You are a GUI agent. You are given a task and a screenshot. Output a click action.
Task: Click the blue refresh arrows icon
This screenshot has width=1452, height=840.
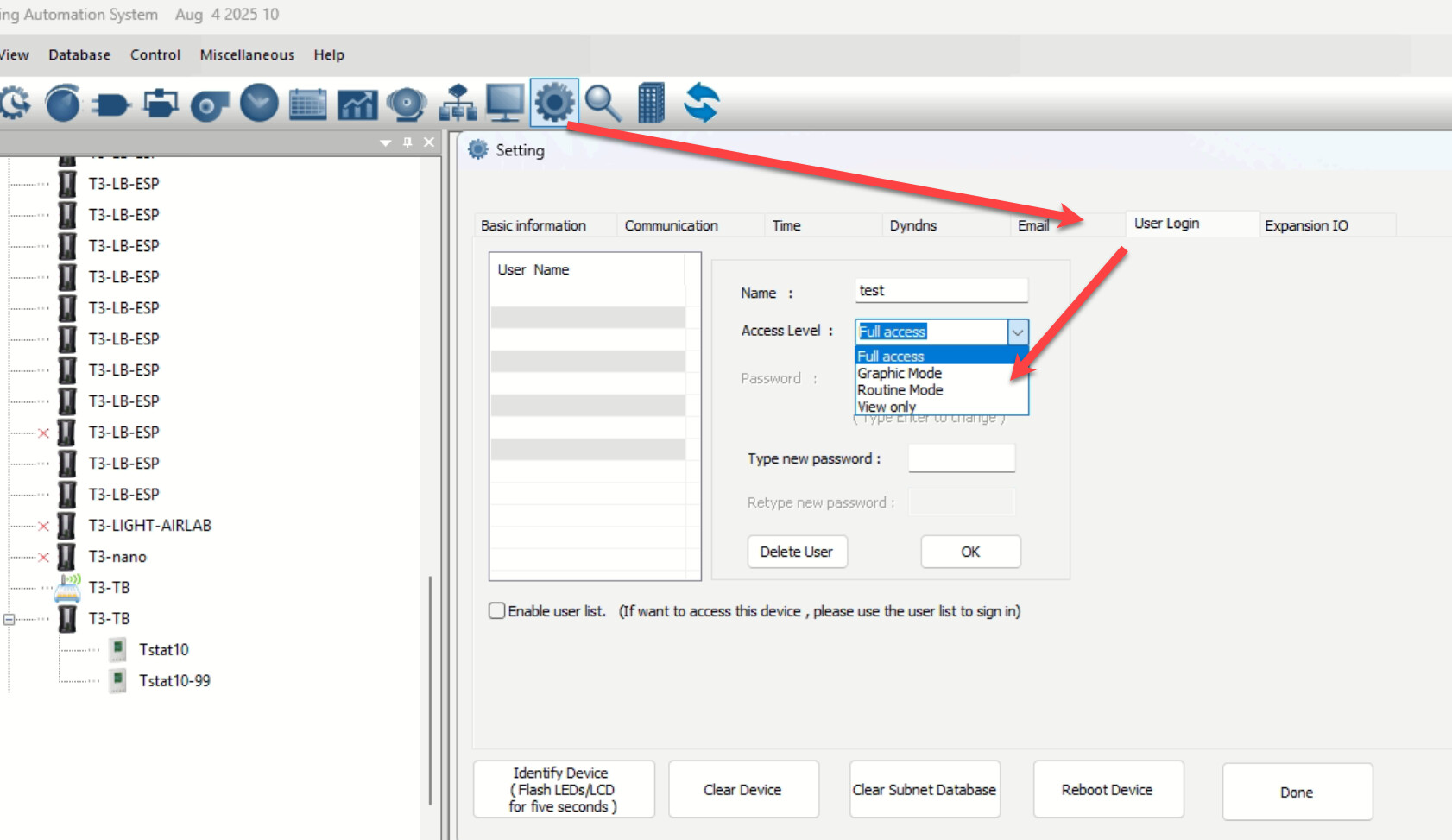(x=701, y=104)
